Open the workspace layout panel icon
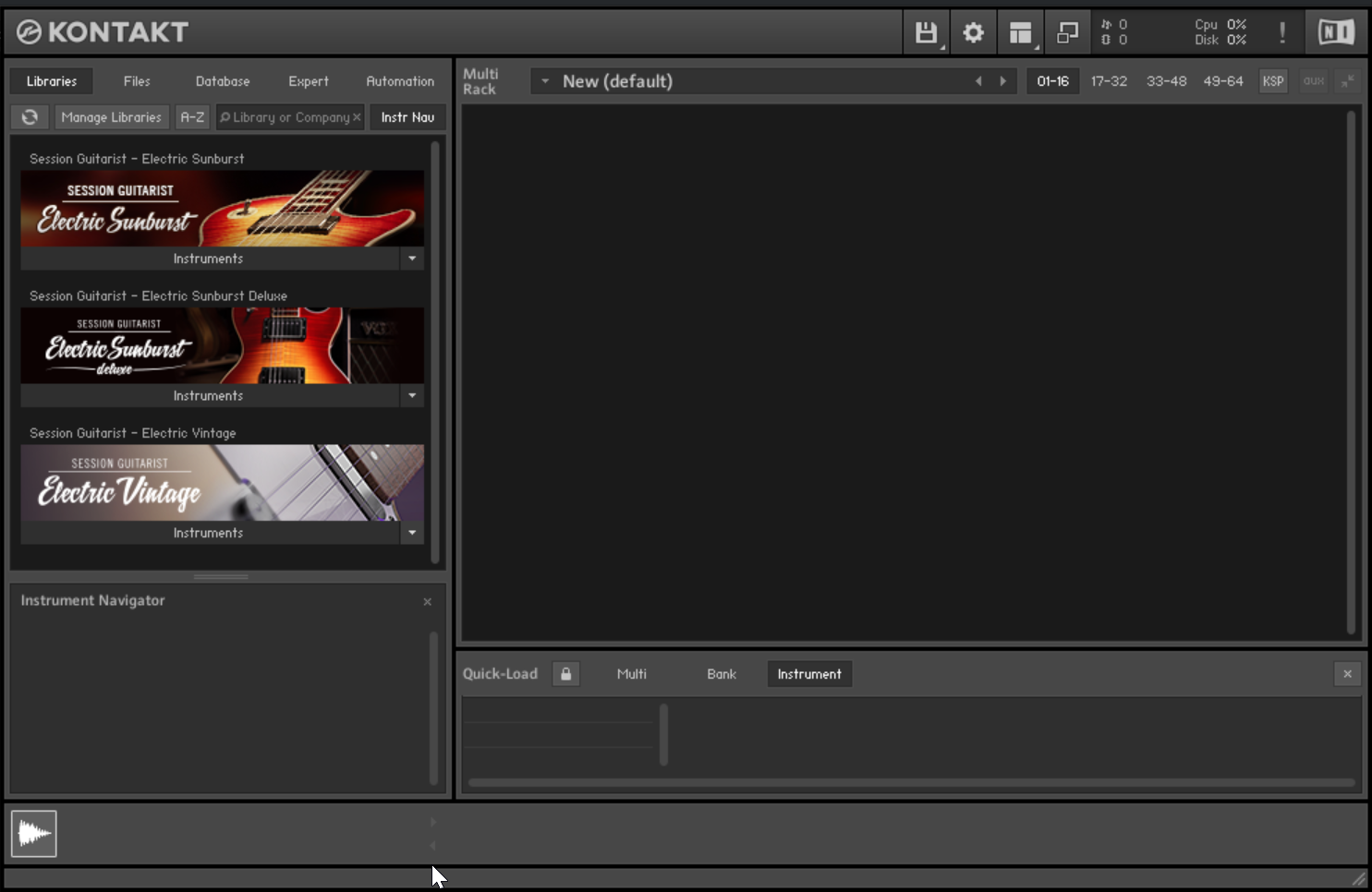The image size is (1372, 892). click(1020, 32)
